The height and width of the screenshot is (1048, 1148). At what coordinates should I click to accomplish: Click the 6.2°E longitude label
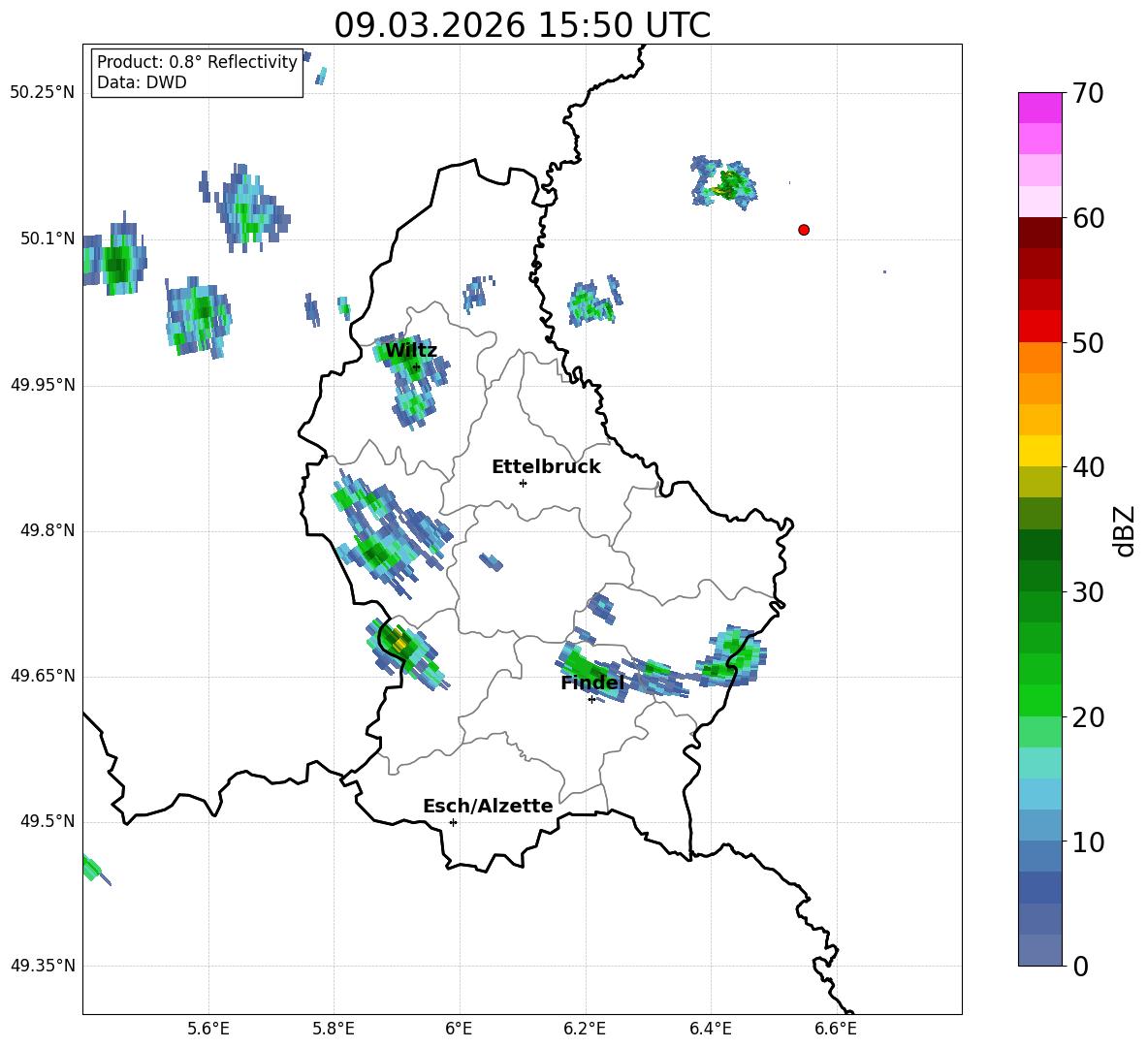click(x=585, y=1030)
